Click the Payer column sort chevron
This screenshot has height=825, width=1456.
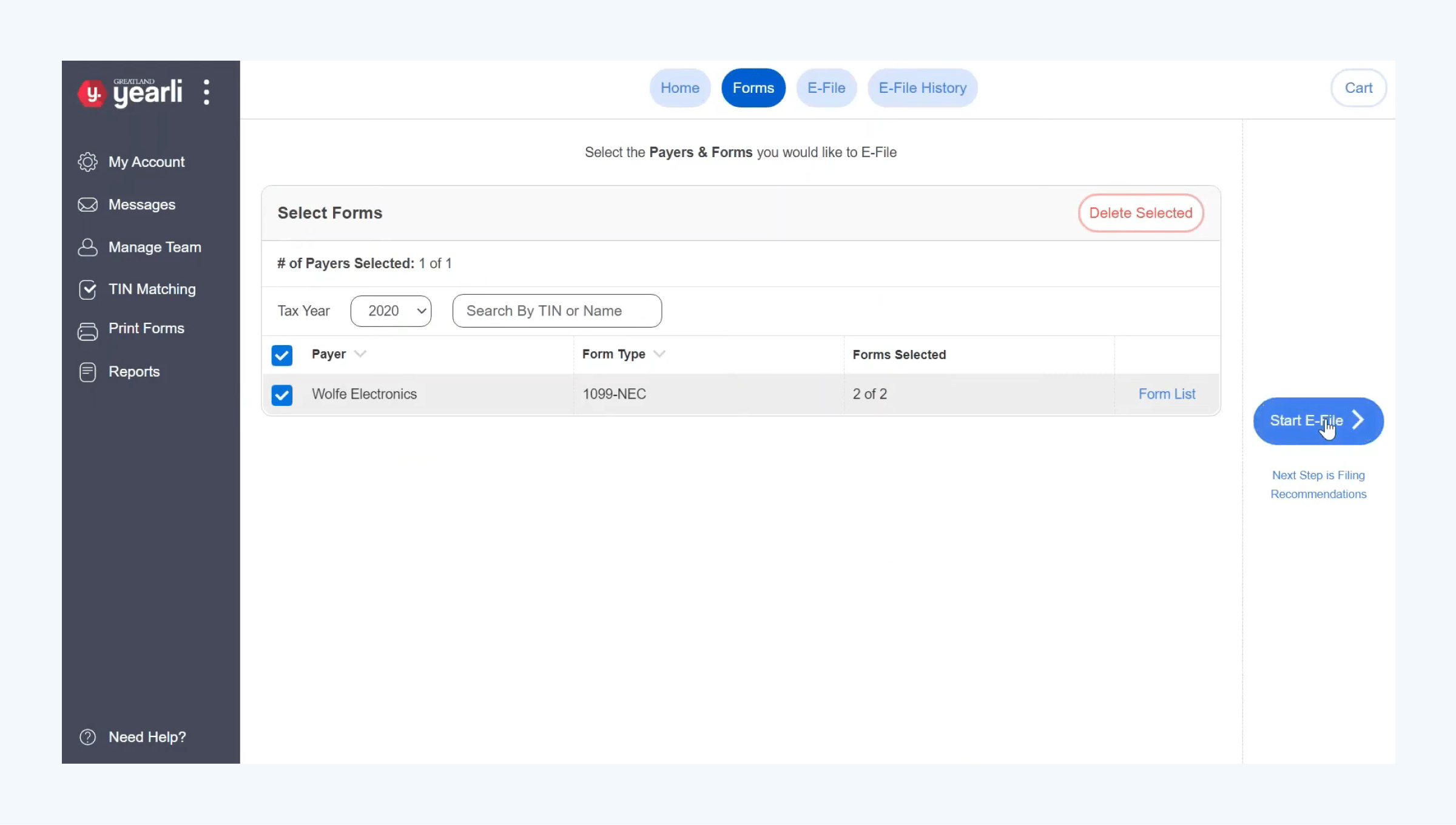(x=360, y=354)
